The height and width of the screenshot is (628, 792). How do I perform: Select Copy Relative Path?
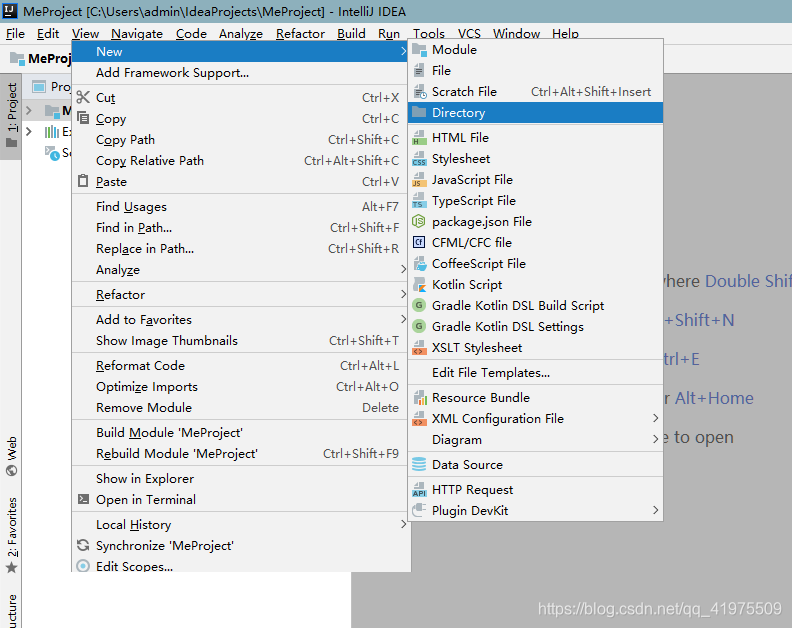tap(240, 161)
